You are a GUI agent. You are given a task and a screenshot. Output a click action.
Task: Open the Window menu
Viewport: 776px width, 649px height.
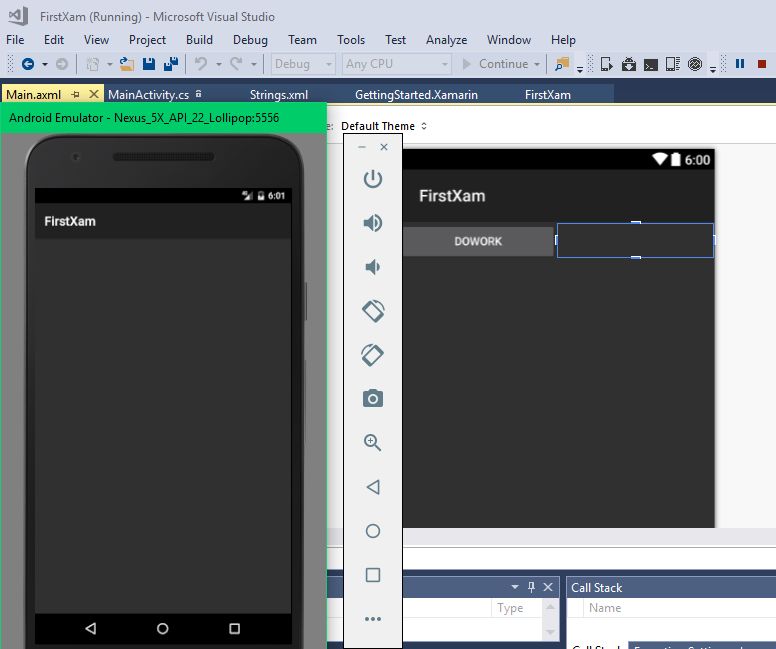(509, 40)
